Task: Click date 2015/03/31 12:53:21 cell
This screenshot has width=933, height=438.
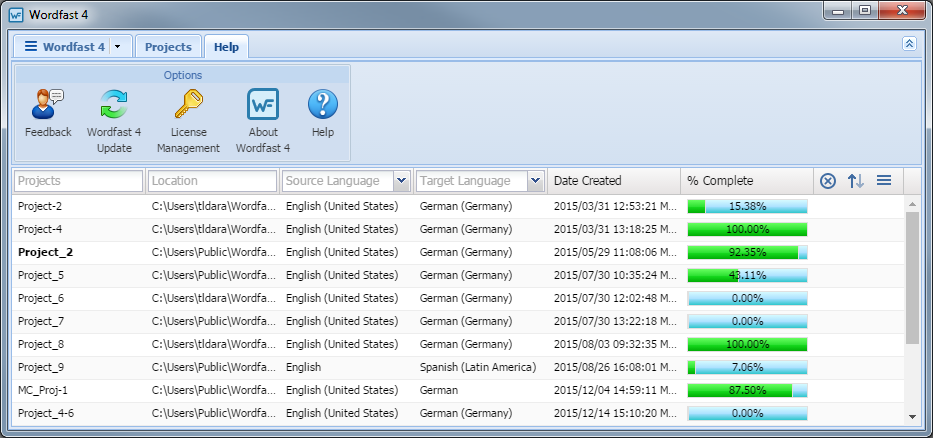Action: coord(615,207)
